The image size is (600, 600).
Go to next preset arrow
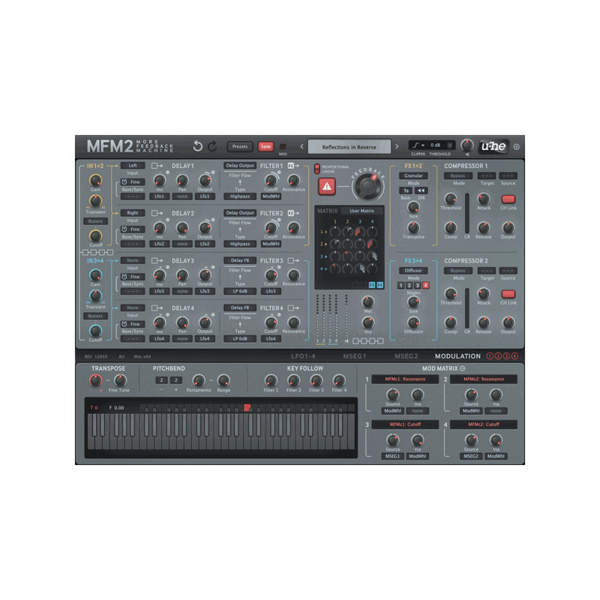(x=397, y=147)
